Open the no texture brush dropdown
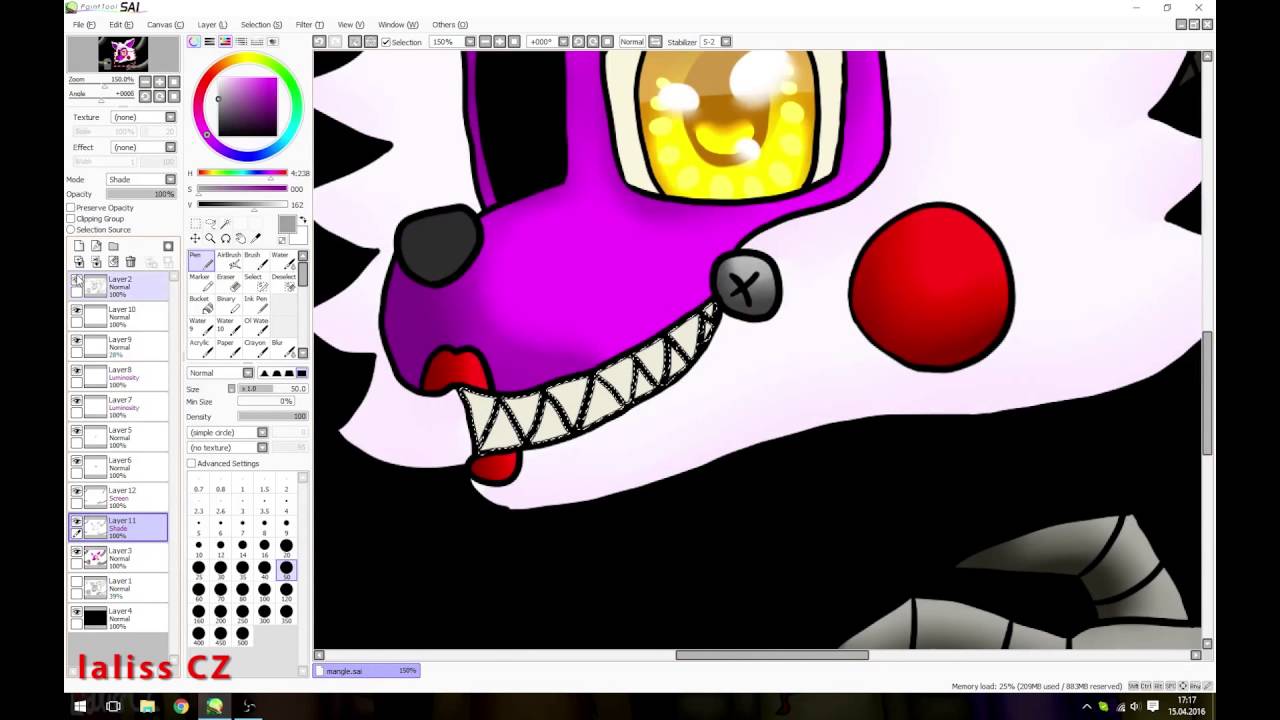The height and width of the screenshot is (720, 1280). point(228,448)
